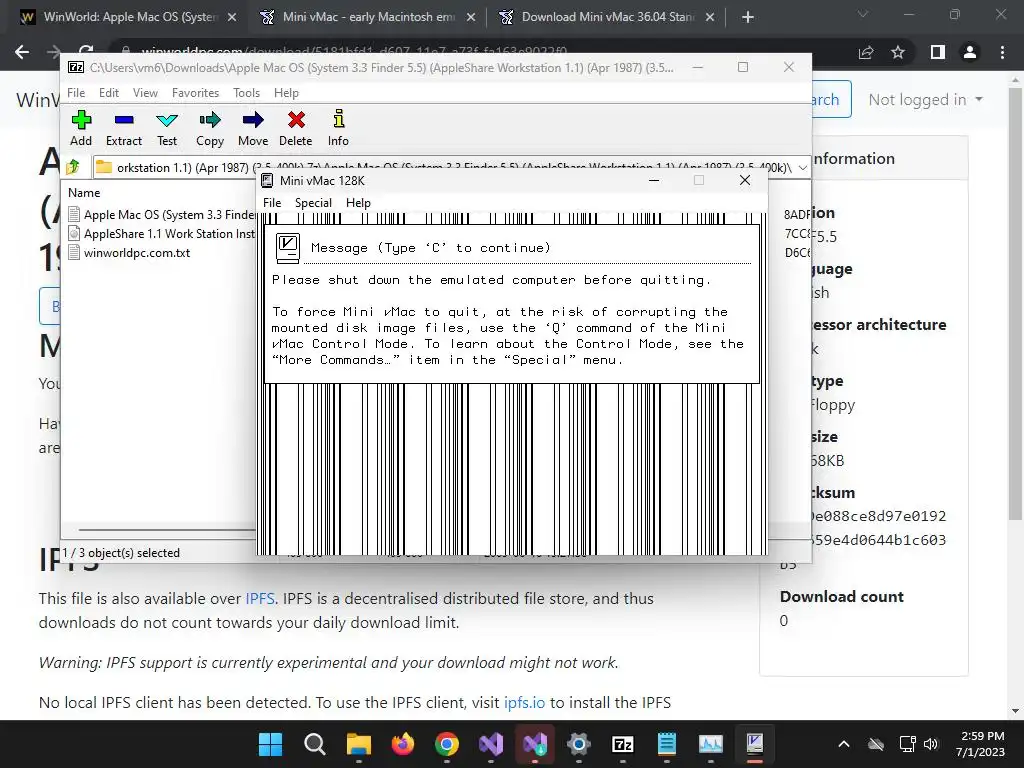Expand the 7-Zip address path dropdown

coord(803,168)
